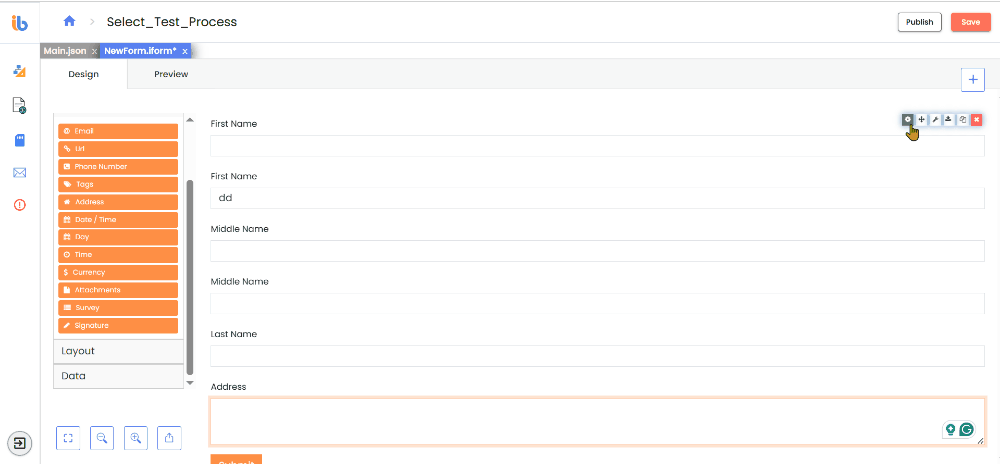This screenshot has width=1000, height=464.
Task: Toggle fullscreen fit view icon
Action: coord(68,438)
